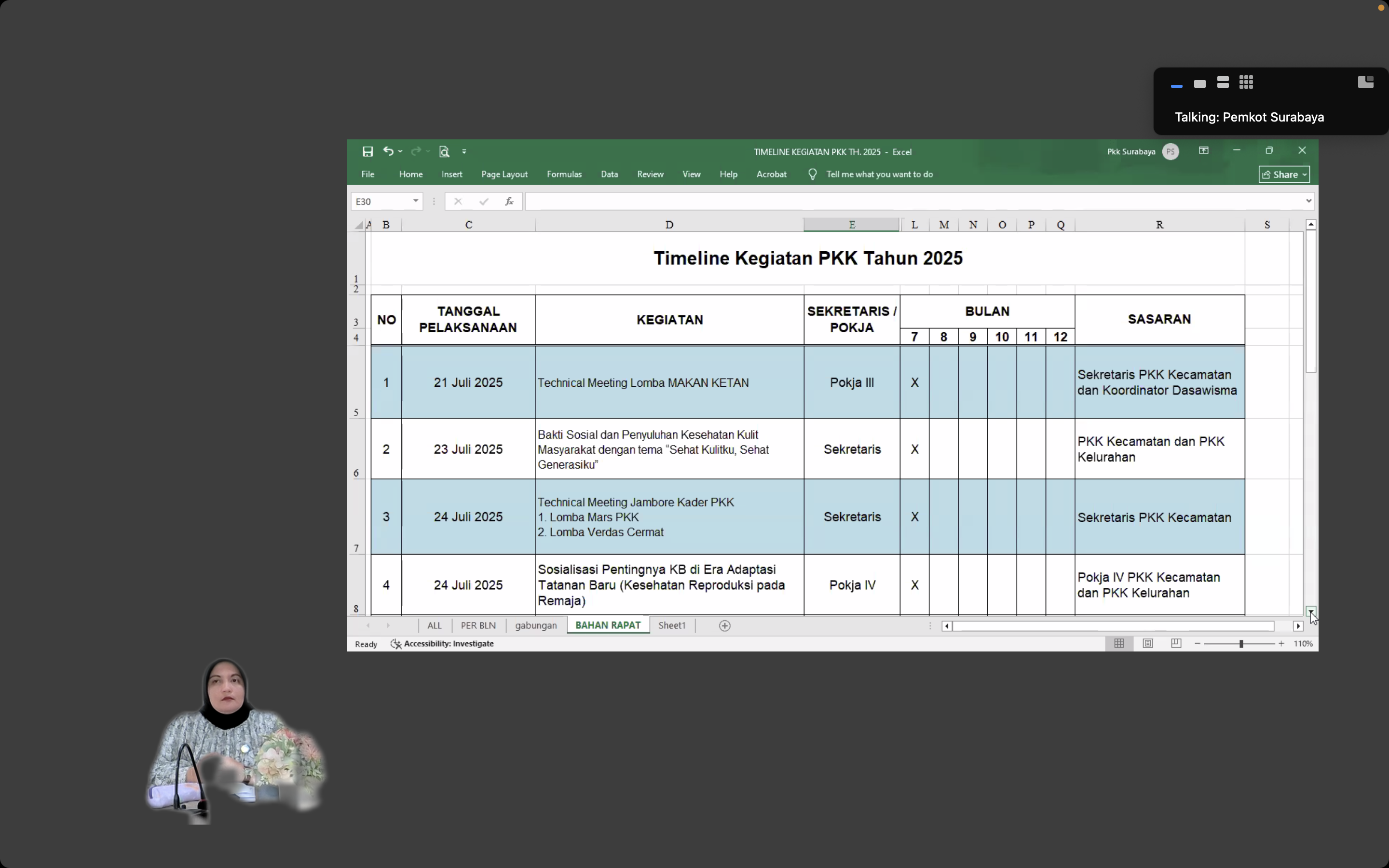Image resolution: width=1389 pixels, height=868 pixels.
Task: Select the Pokja III cell
Action: coord(852,382)
